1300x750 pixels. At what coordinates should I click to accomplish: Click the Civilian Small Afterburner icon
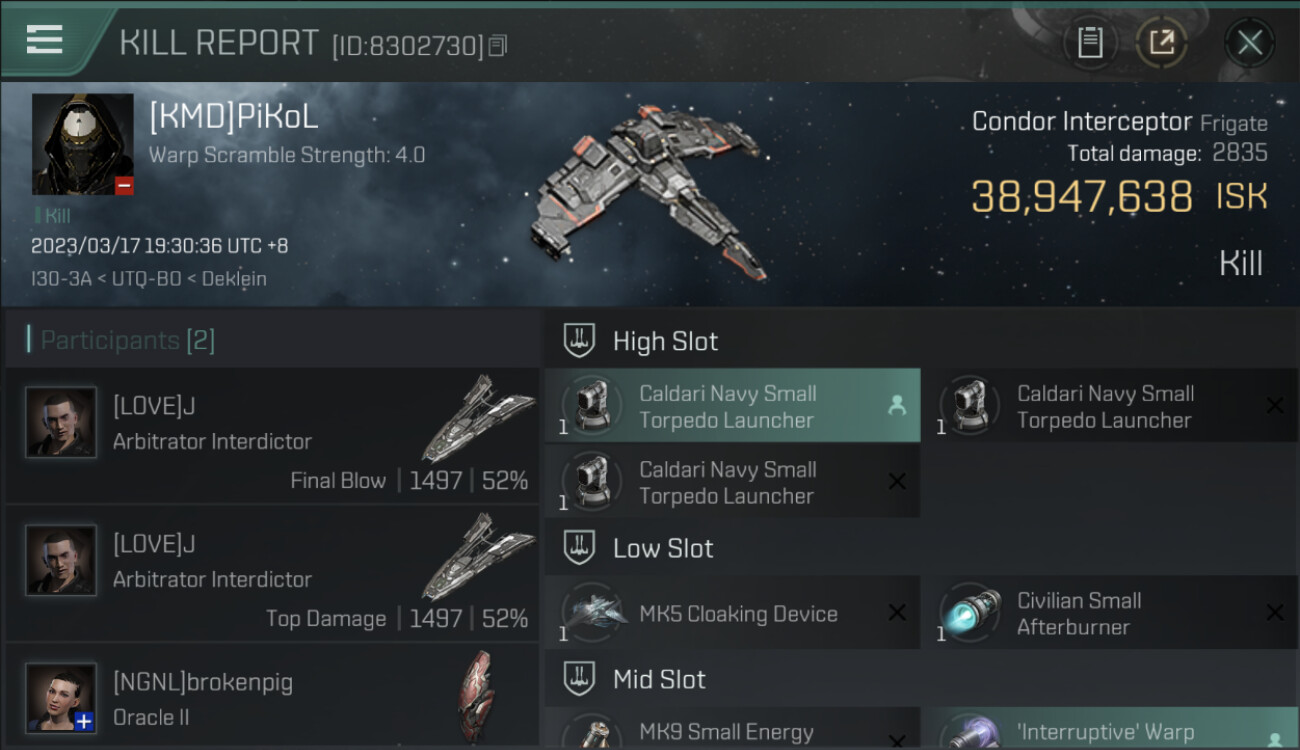click(x=971, y=613)
